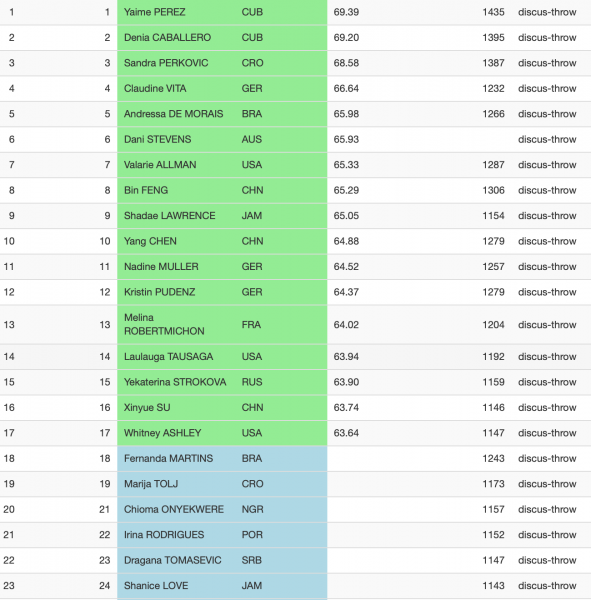Click athlete name Yaime PEREZ

(x=155, y=12)
